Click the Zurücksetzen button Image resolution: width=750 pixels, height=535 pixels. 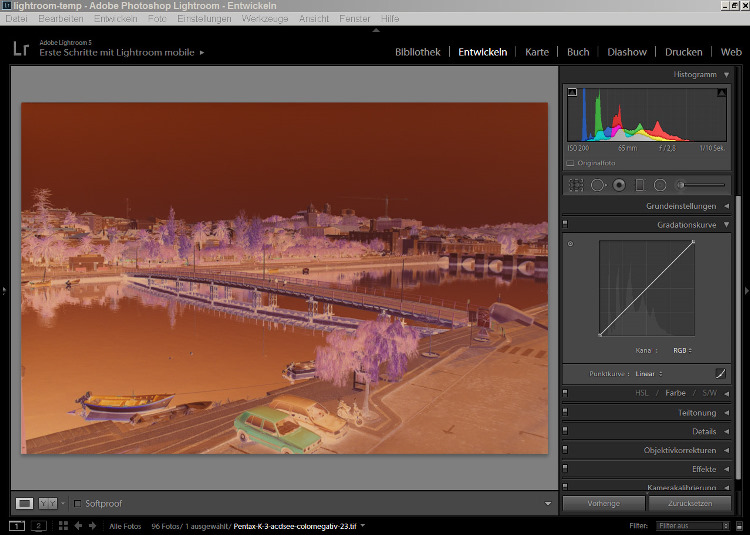(x=690, y=503)
